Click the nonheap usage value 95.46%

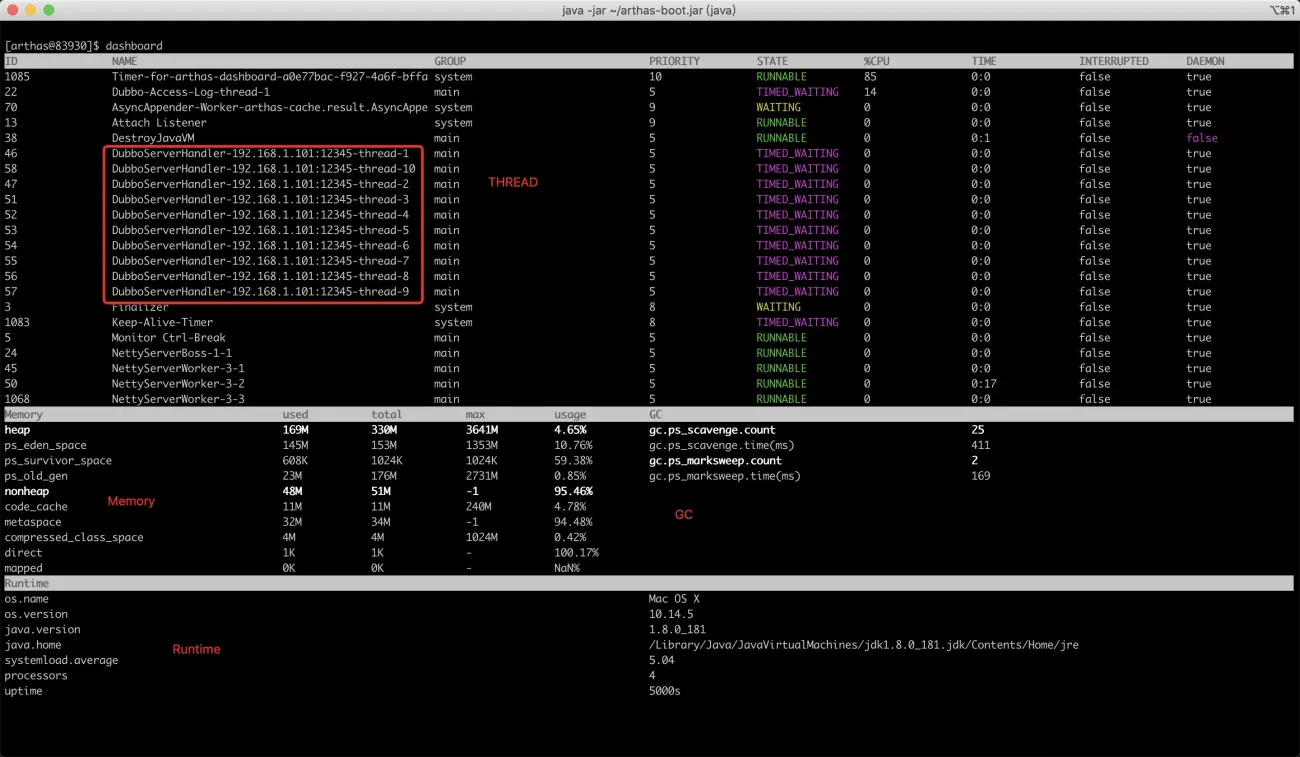click(x=573, y=492)
